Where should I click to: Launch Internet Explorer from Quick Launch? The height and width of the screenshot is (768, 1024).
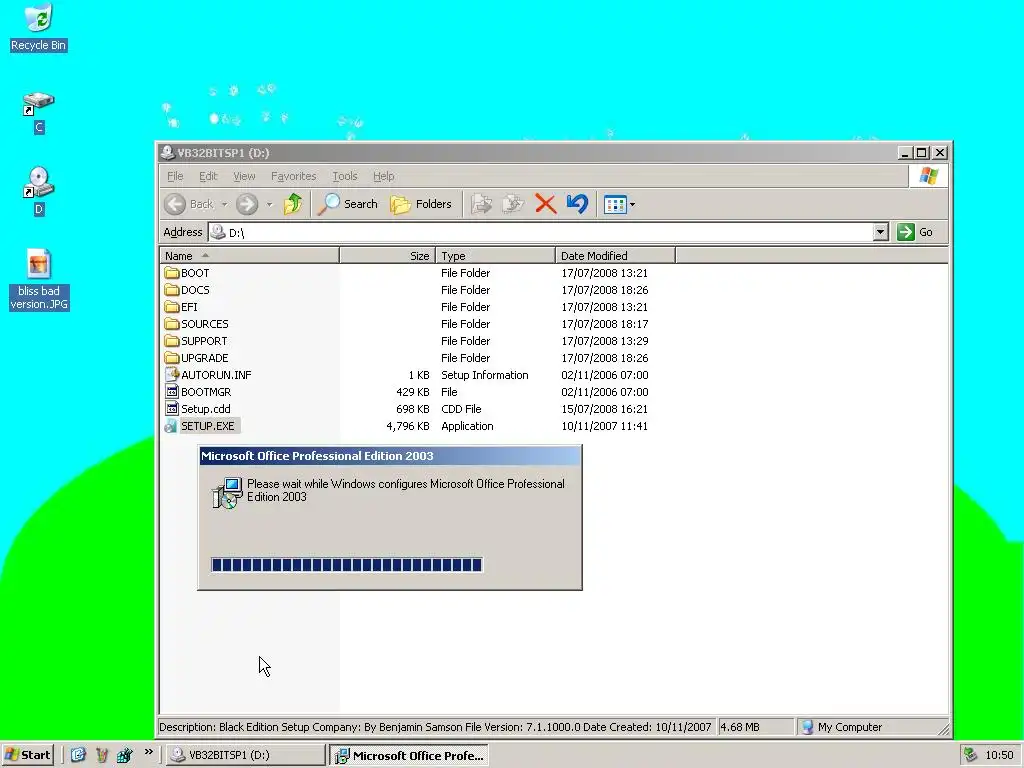pyautogui.click(x=78, y=755)
